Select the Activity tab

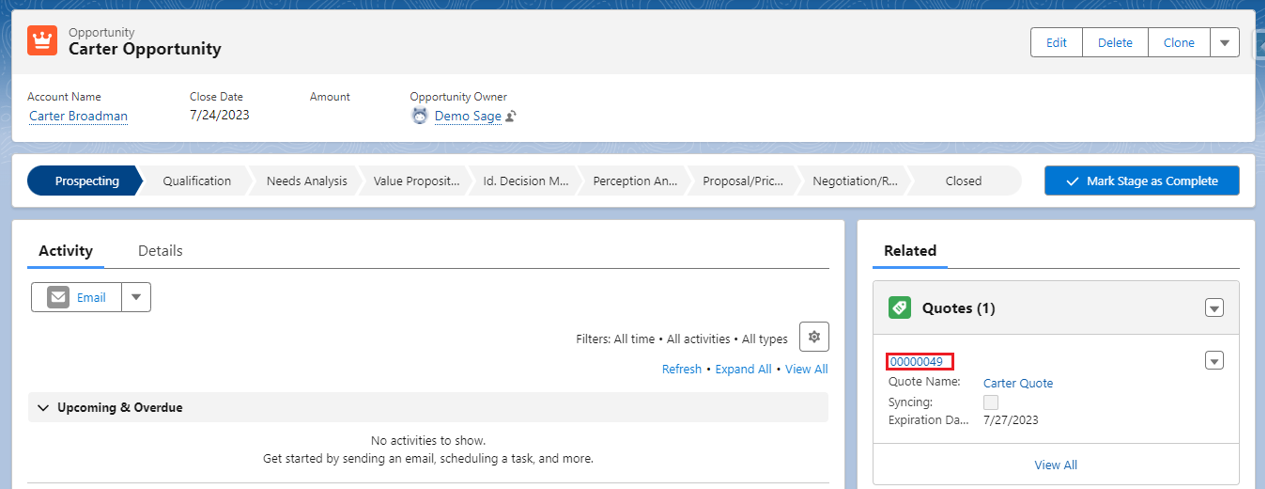point(66,251)
